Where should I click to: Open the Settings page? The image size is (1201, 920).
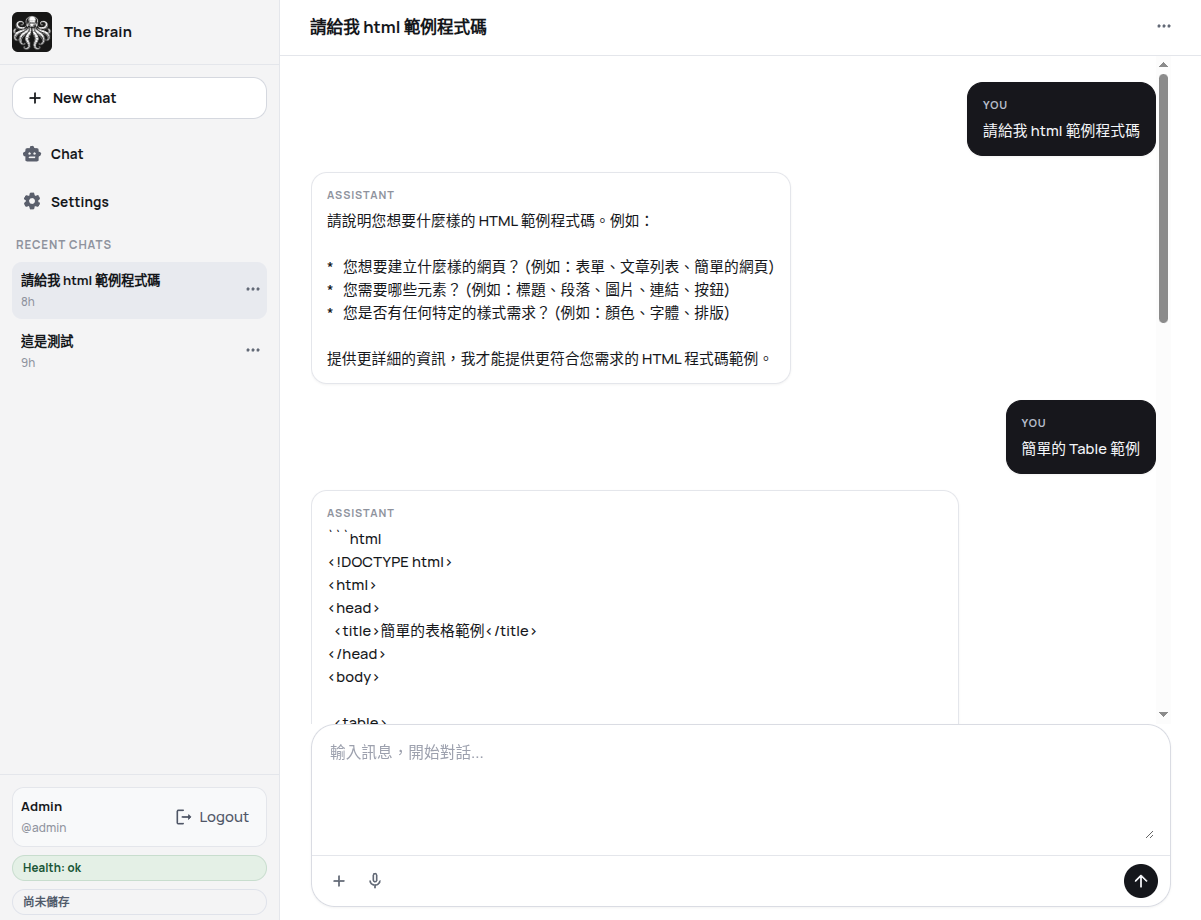(x=139, y=202)
